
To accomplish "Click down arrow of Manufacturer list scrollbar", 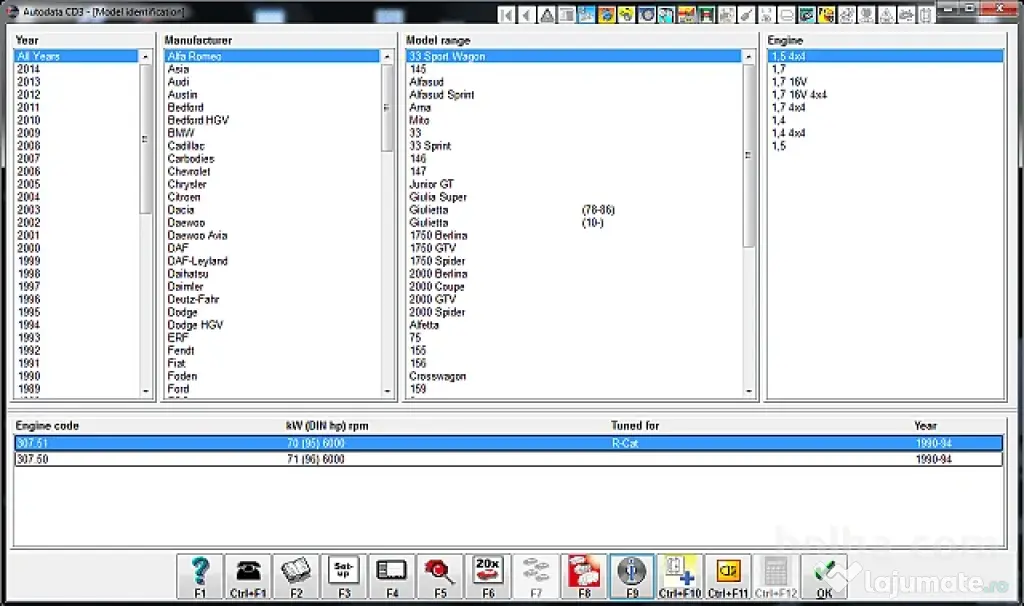I will 387,391.
